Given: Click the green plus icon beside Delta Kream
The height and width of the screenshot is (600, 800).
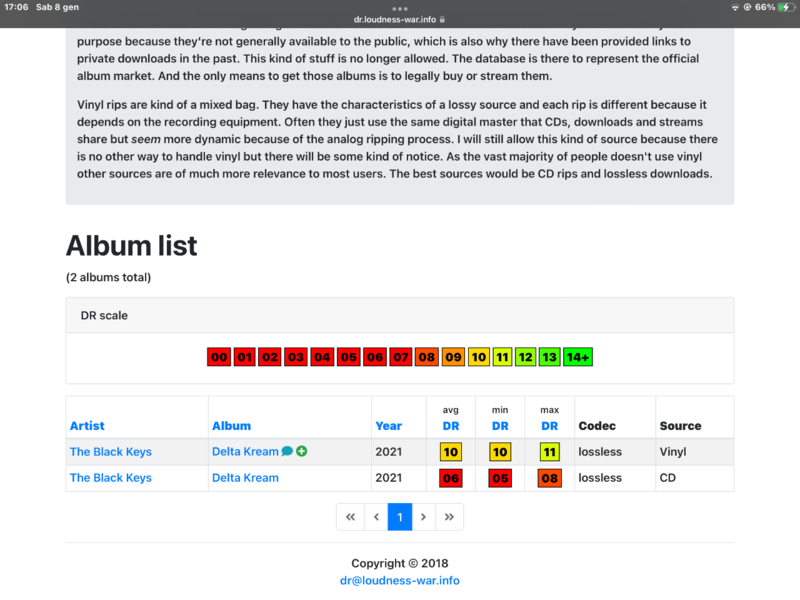Looking at the screenshot, I should (301, 452).
